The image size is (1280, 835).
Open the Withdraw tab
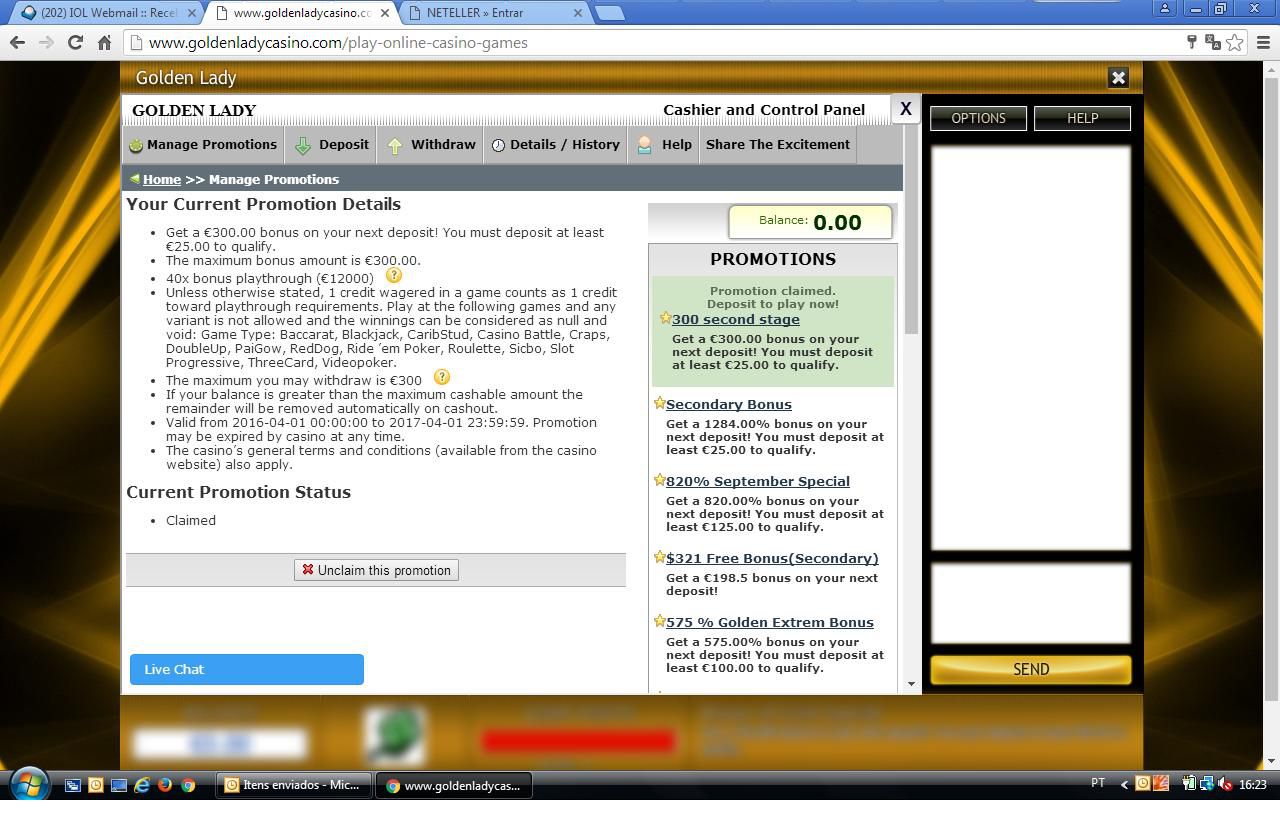tap(431, 145)
